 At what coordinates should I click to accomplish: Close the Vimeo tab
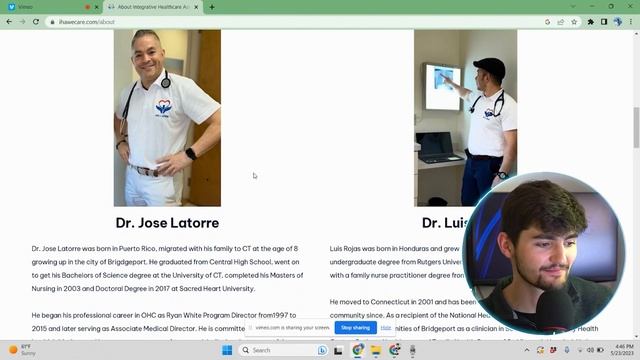click(x=97, y=7)
